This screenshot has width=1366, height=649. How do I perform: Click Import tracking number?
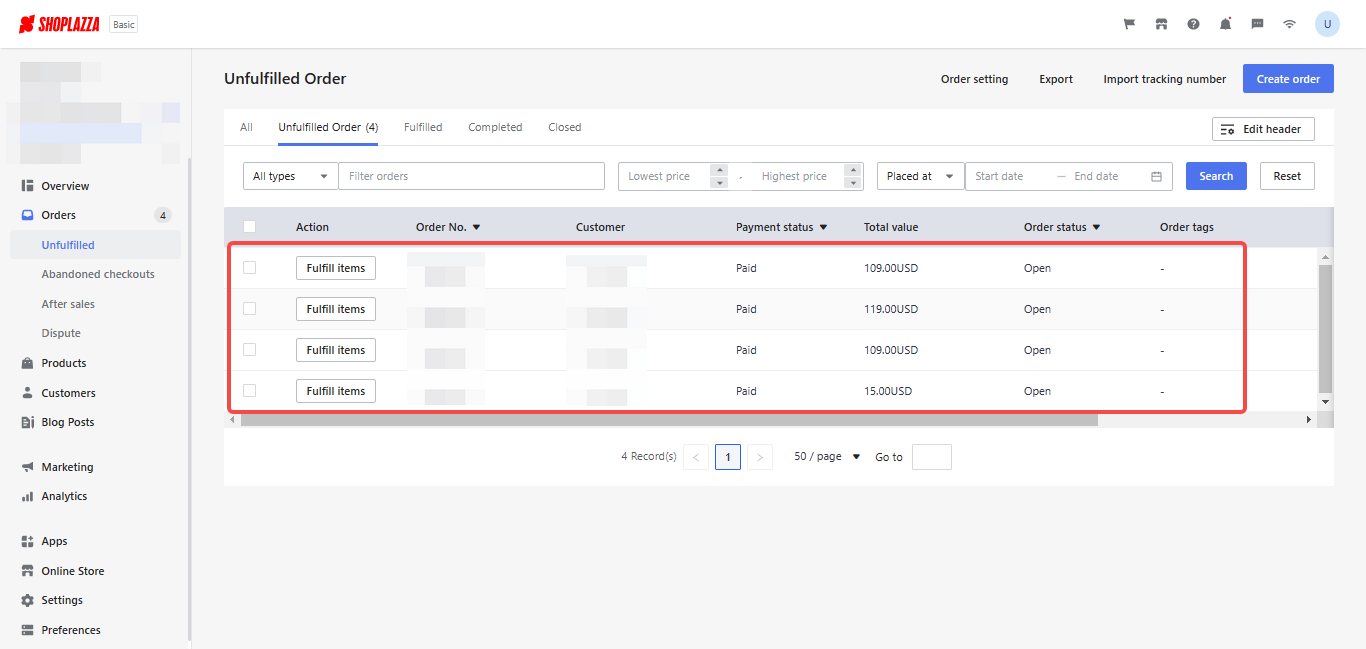[x=1164, y=79]
